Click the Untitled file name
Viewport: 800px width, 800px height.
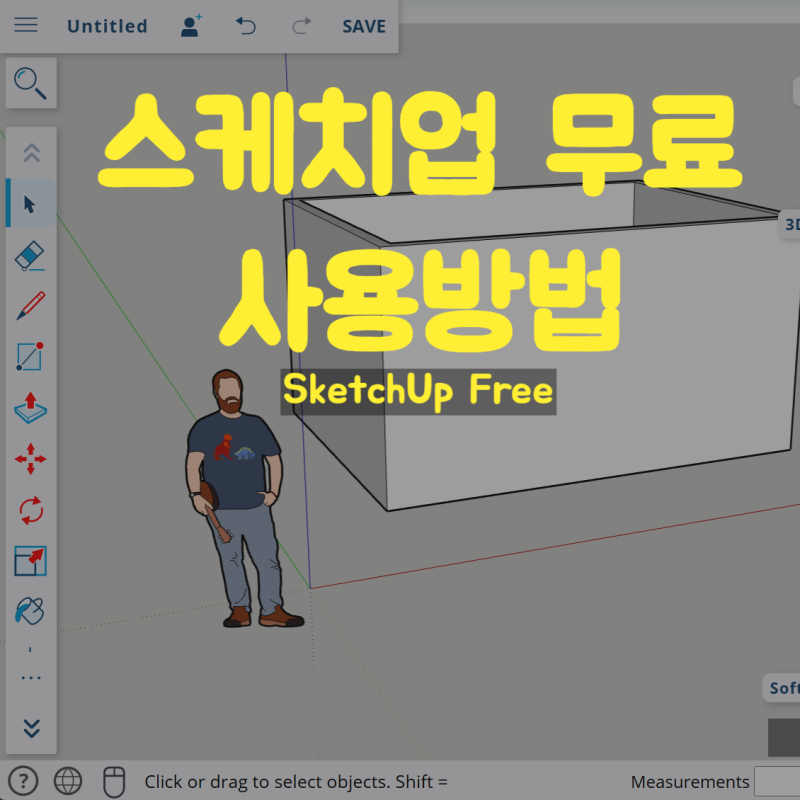coord(107,26)
